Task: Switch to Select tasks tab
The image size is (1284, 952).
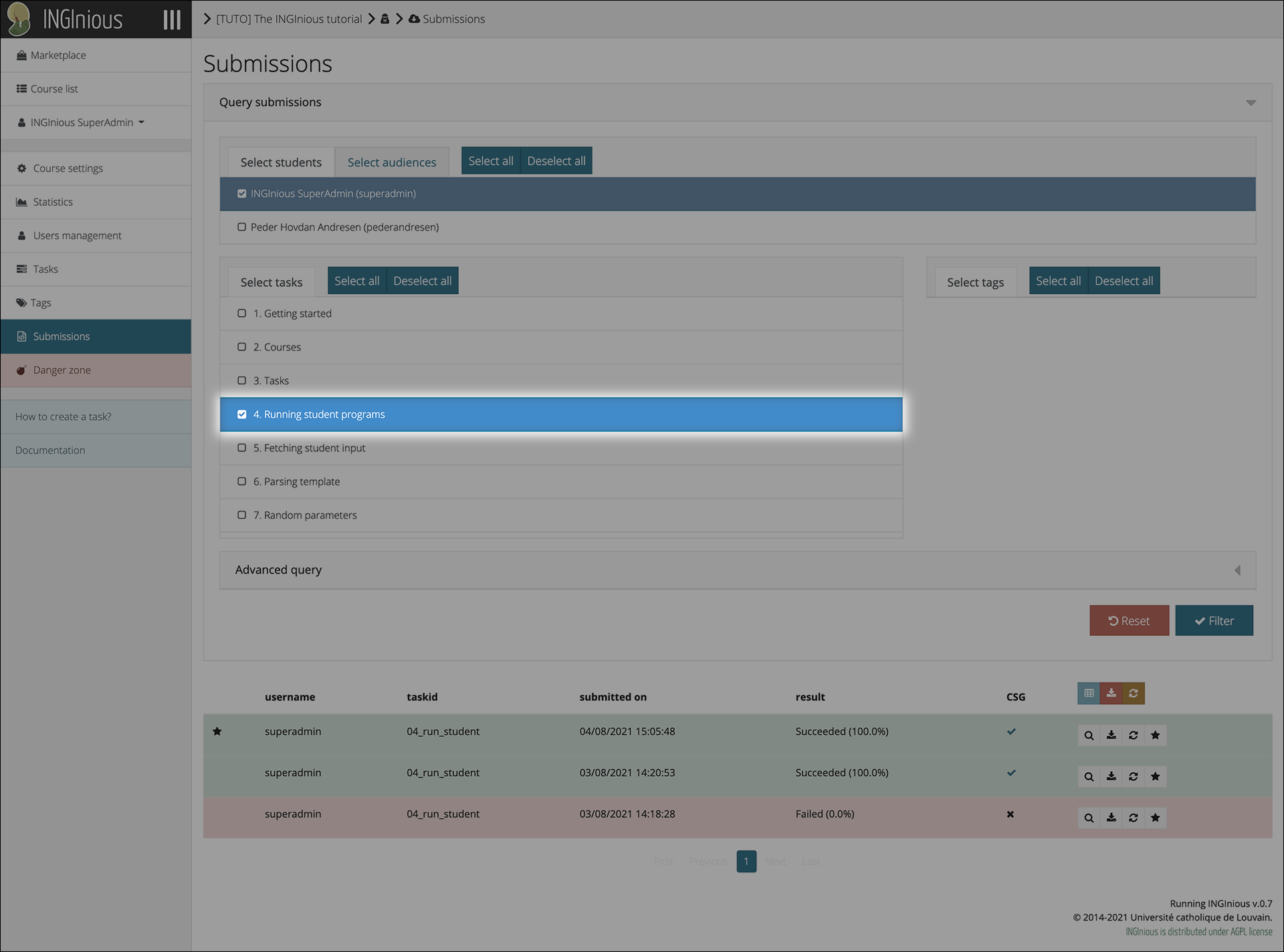Action: [x=271, y=281]
